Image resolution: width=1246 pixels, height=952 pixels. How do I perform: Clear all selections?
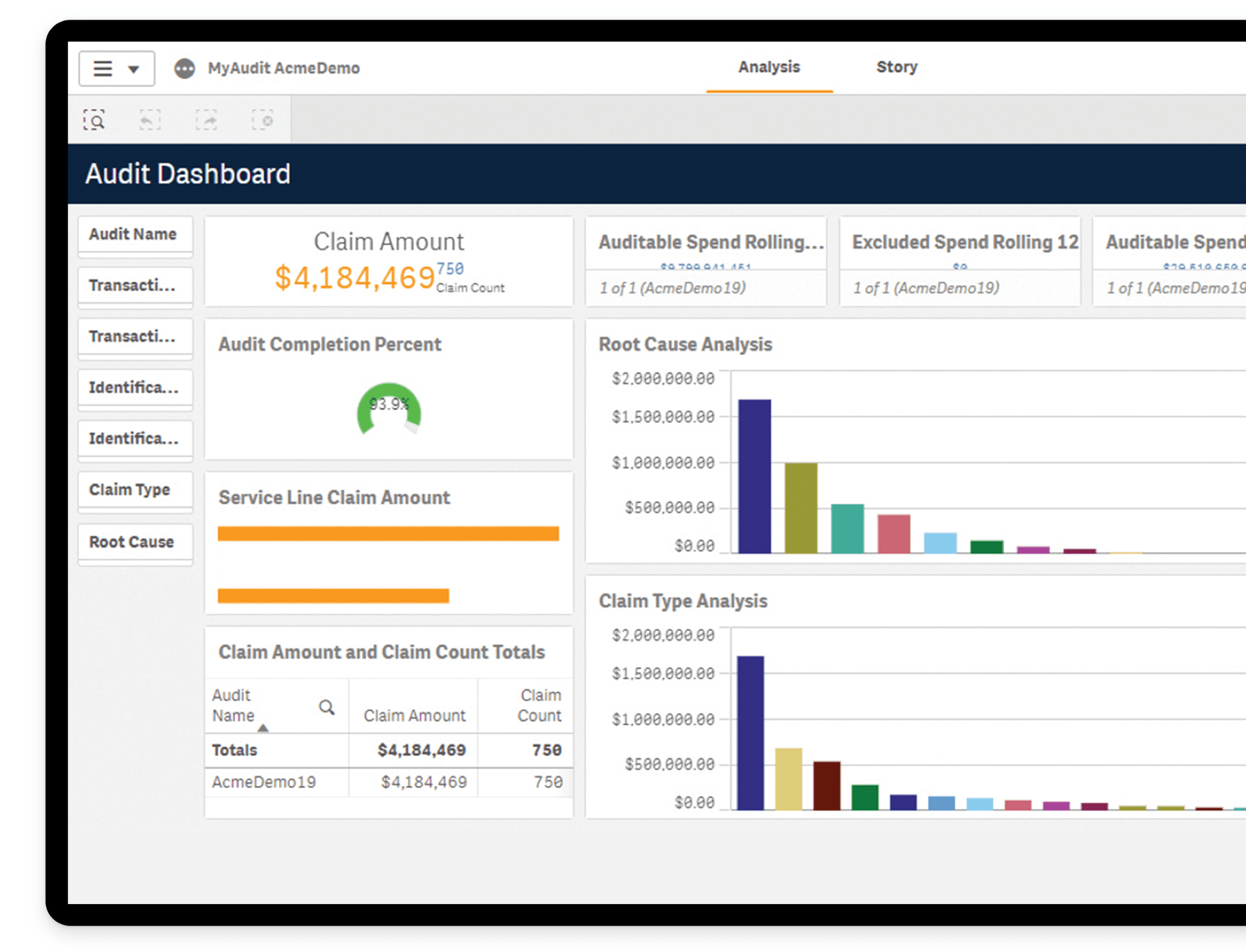coord(262,120)
